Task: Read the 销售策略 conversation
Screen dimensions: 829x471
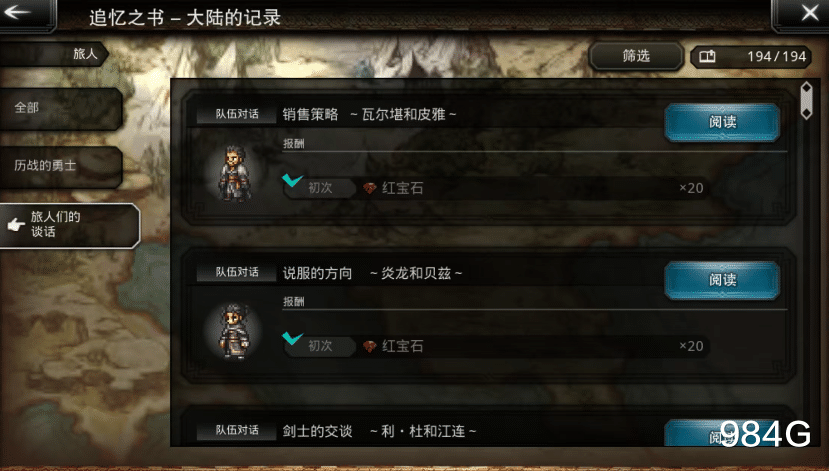Action: (722, 122)
